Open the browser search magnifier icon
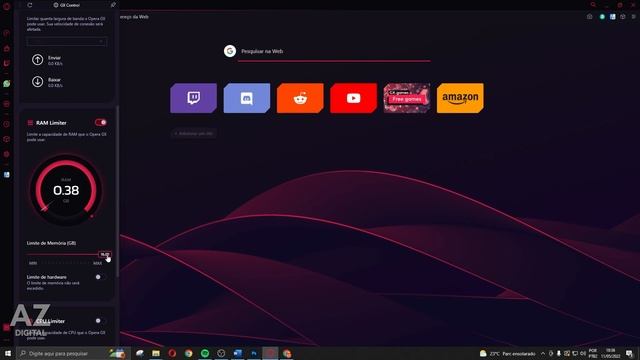This screenshot has width=640, height=360. coord(593,5)
